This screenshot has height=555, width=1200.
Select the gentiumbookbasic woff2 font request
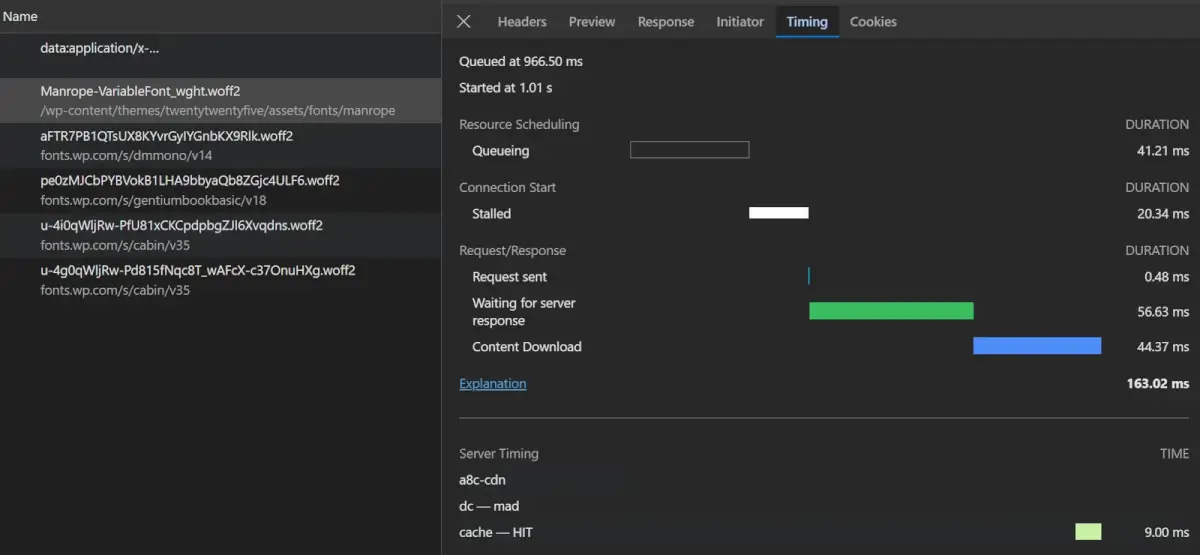pyautogui.click(x=220, y=190)
